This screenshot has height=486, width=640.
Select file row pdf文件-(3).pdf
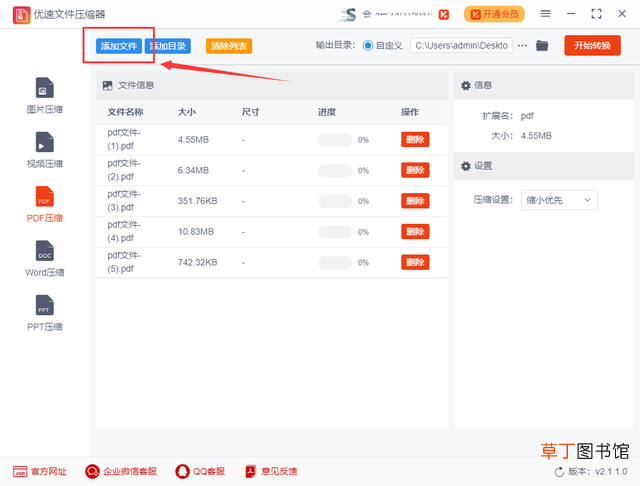tap(272, 201)
